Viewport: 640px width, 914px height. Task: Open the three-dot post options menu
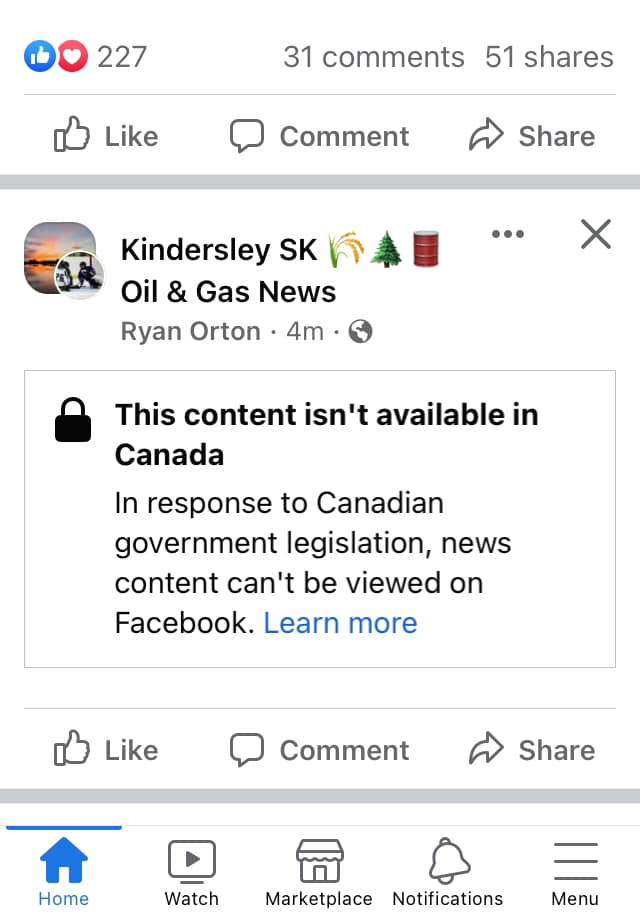(x=508, y=235)
